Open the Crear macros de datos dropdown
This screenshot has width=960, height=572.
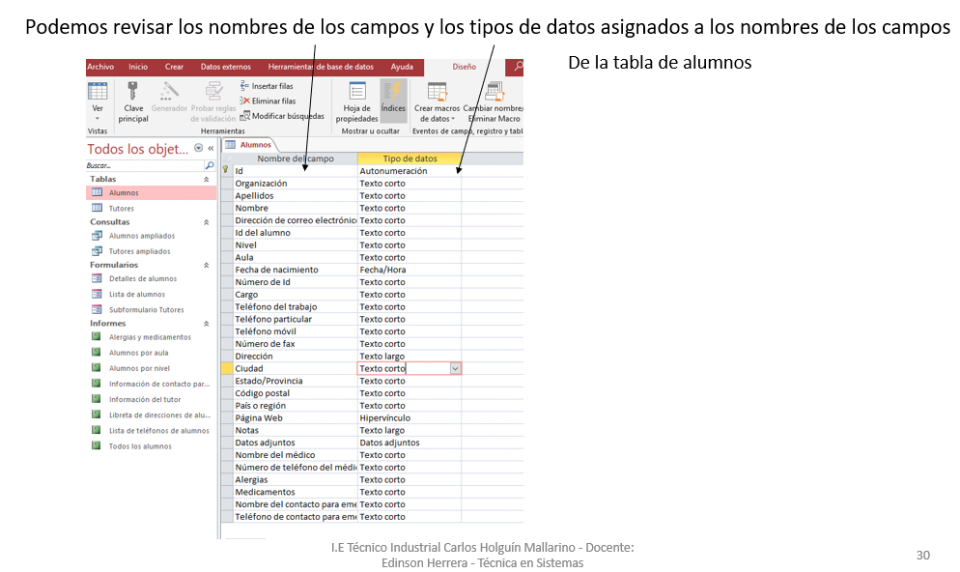(437, 112)
